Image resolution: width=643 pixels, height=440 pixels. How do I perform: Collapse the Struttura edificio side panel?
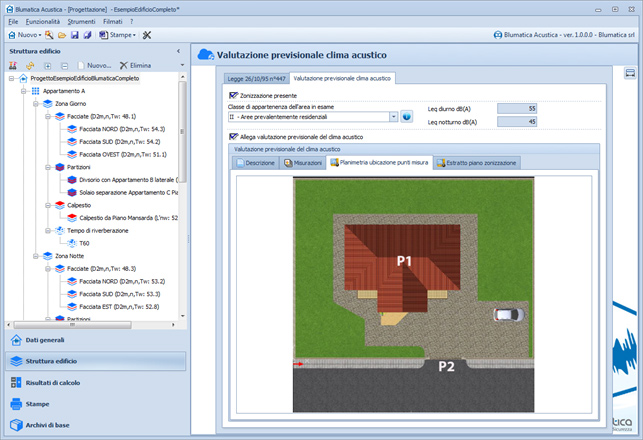pos(178,50)
